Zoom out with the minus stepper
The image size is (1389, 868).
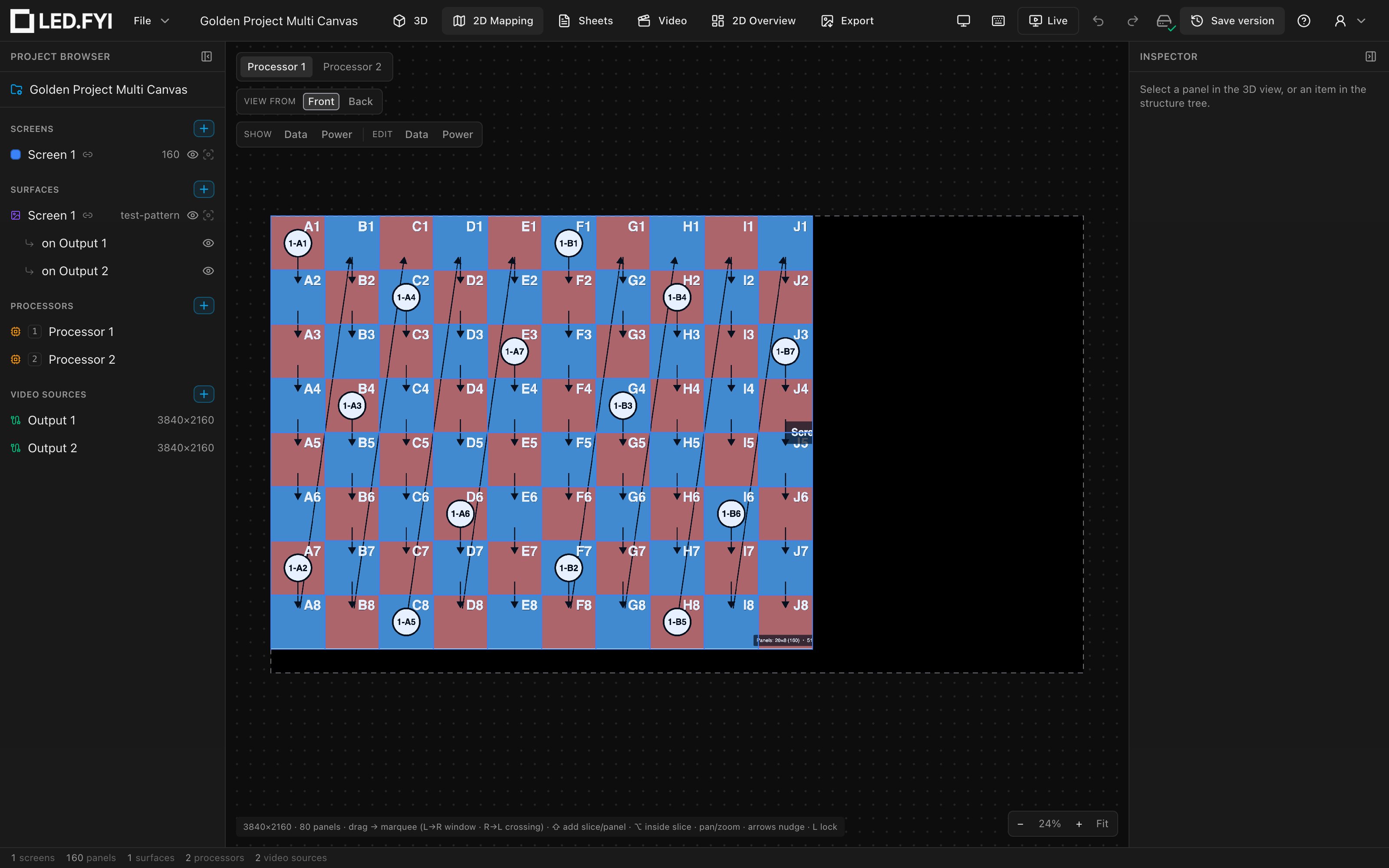pos(1020,824)
